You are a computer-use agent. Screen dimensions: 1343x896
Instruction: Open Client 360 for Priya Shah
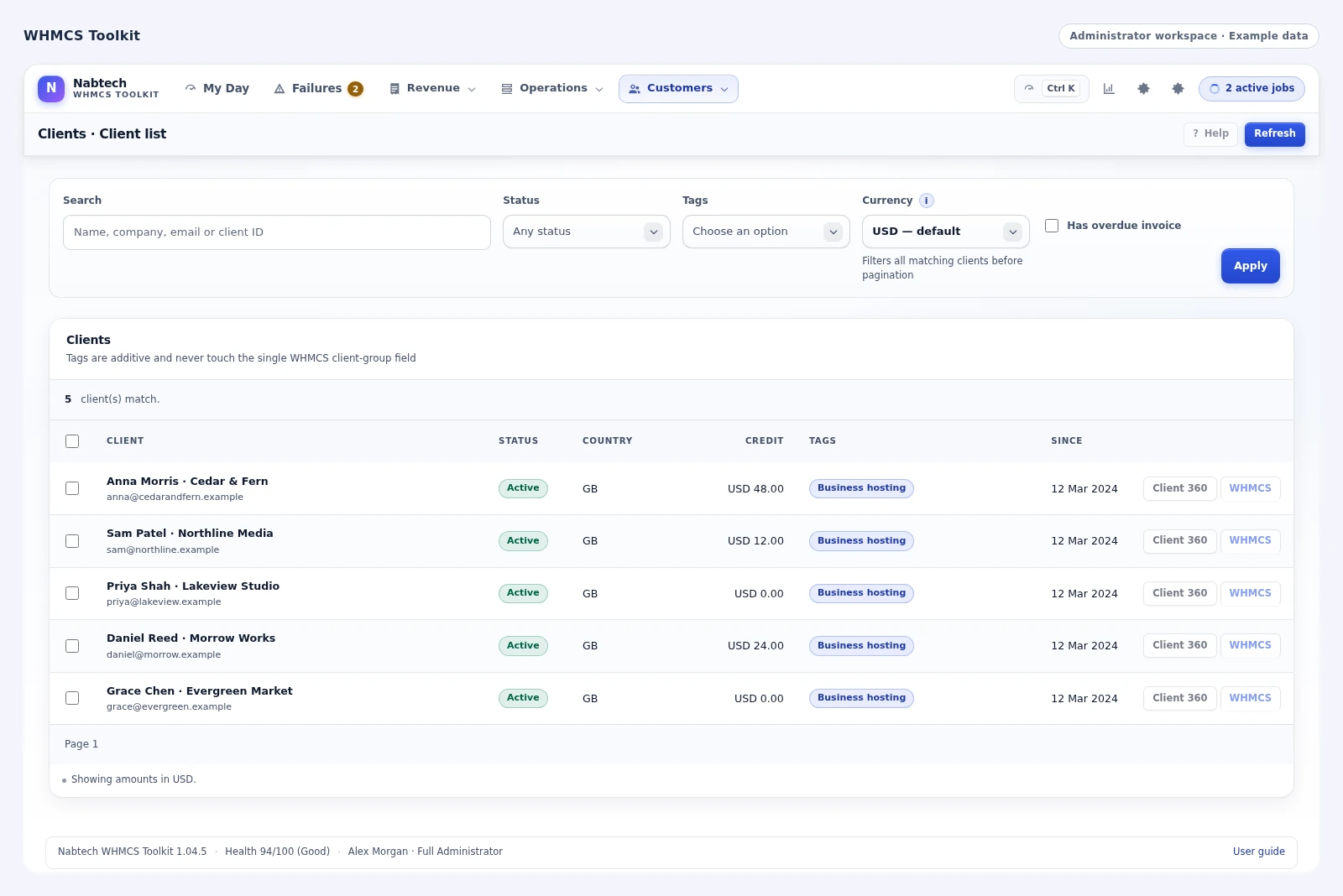tap(1179, 593)
